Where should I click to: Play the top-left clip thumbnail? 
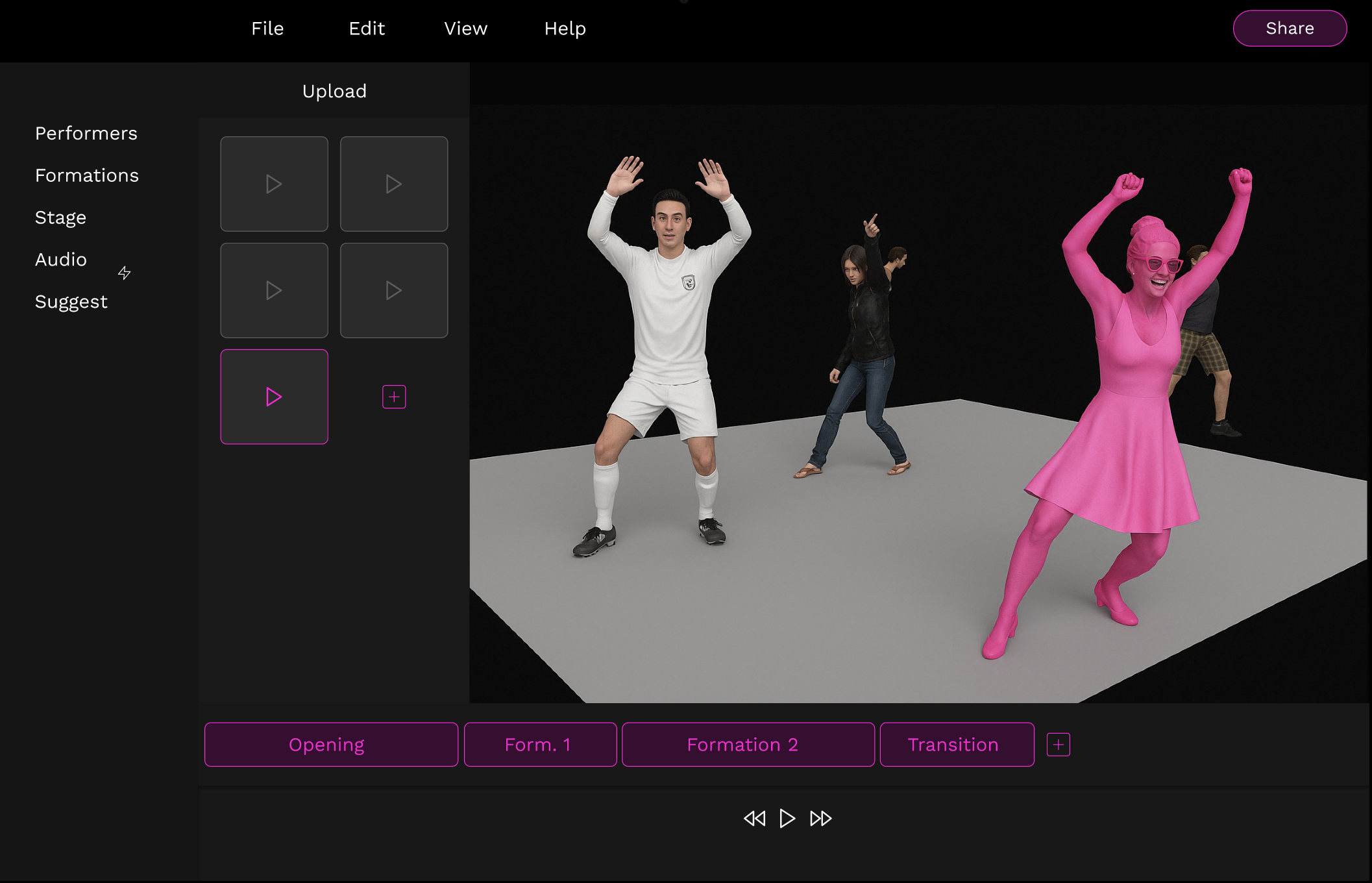(x=274, y=184)
